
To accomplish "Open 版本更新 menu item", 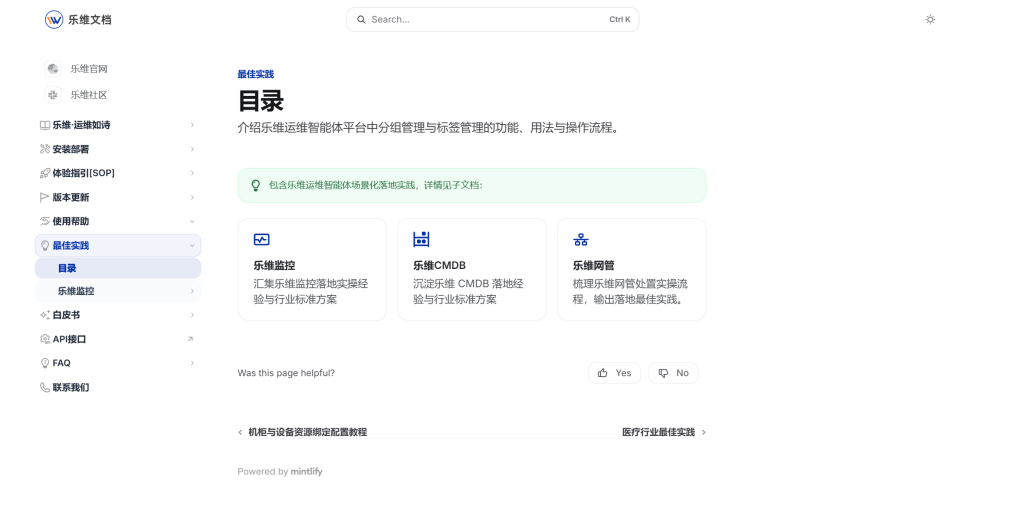I will (118, 197).
